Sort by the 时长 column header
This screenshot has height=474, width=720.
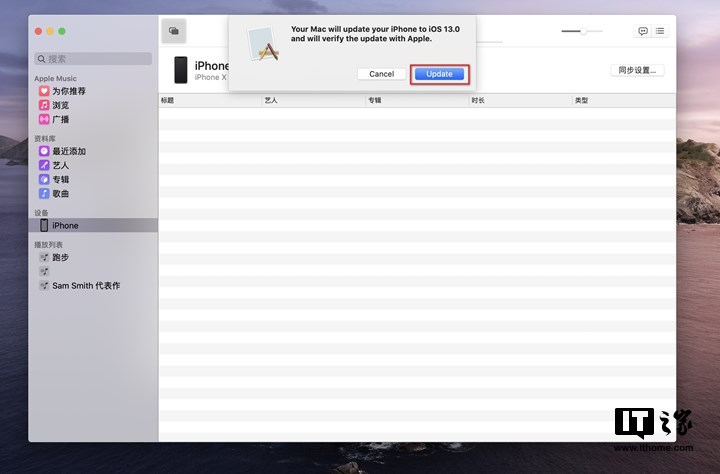pyautogui.click(x=521, y=100)
